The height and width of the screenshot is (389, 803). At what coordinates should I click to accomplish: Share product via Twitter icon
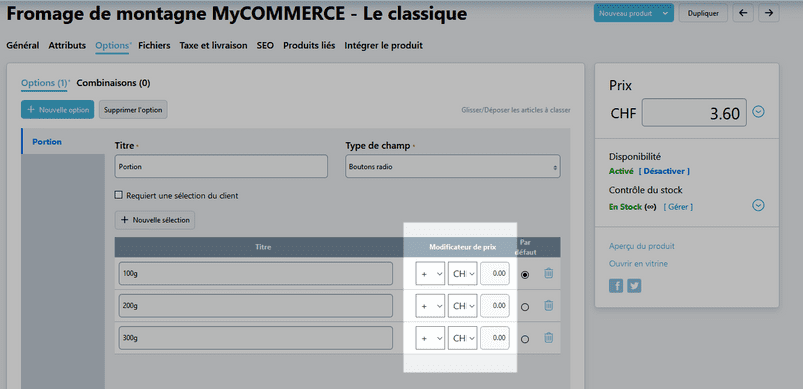click(x=634, y=286)
